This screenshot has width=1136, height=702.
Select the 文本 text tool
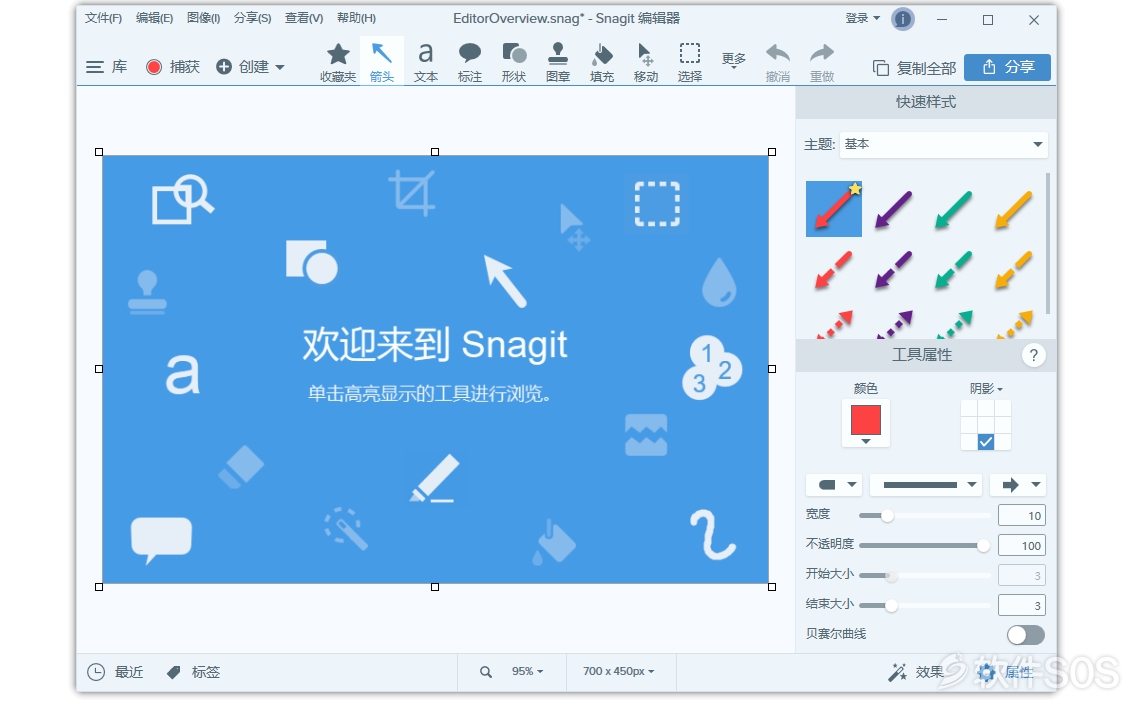(x=426, y=62)
